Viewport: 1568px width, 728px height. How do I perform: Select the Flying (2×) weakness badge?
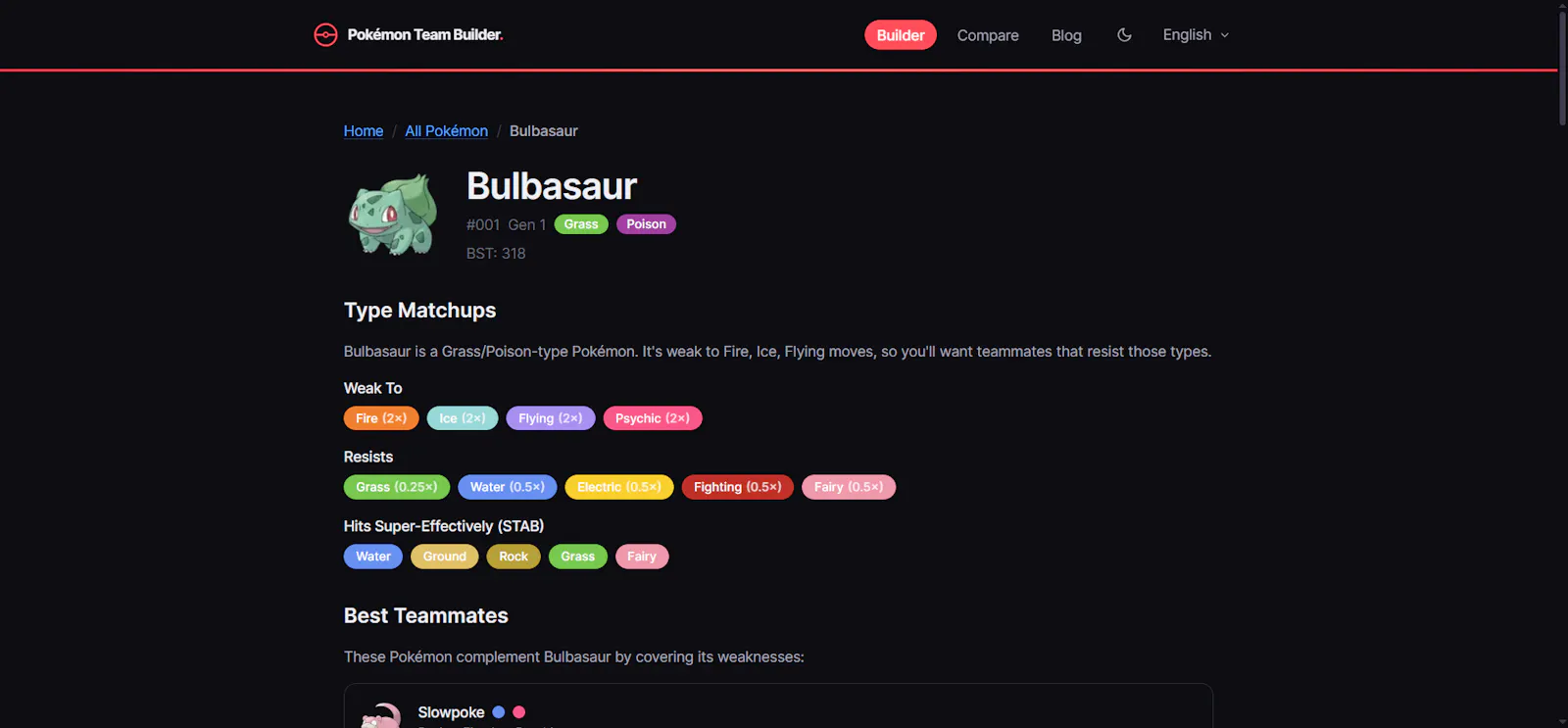click(551, 418)
